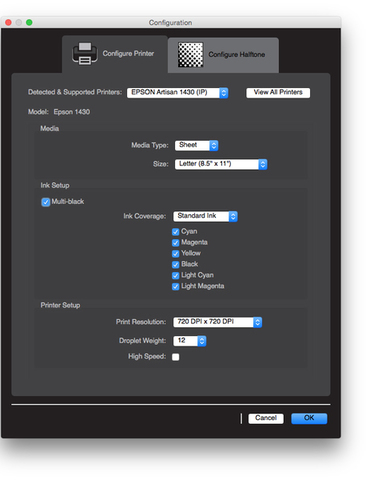
Task: Toggle the Light Magenta checkbox
Action: 176,287
